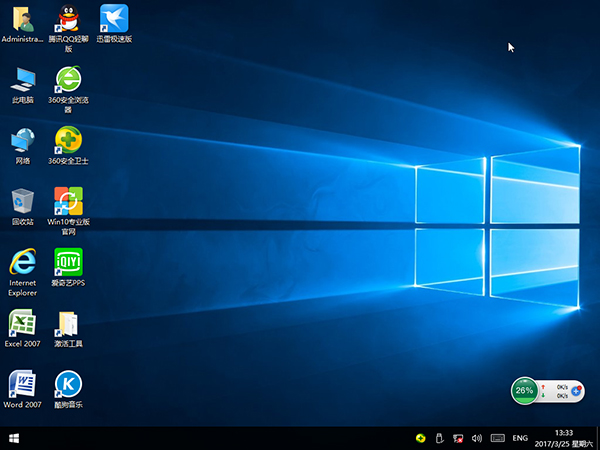Click the Administrator user folder icon
This screenshot has height=450, width=600.
(22, 18)
